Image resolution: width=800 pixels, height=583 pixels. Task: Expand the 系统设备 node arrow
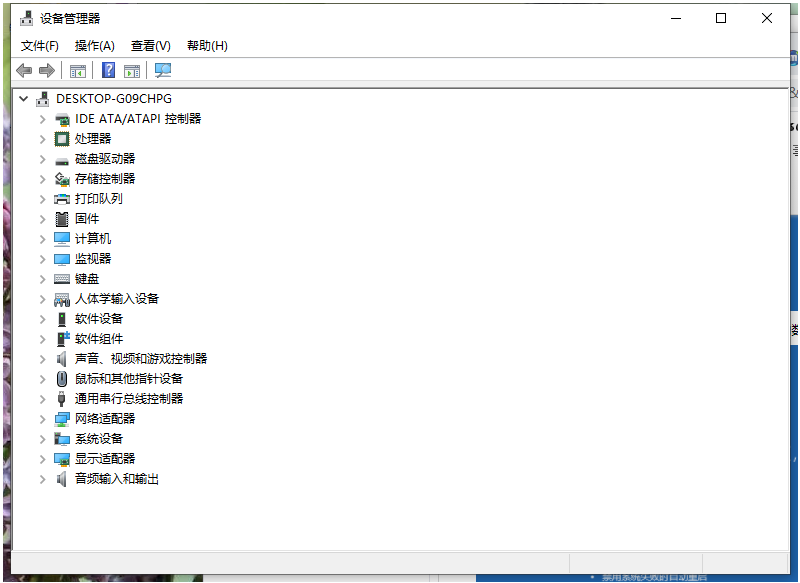coord(42,439)
